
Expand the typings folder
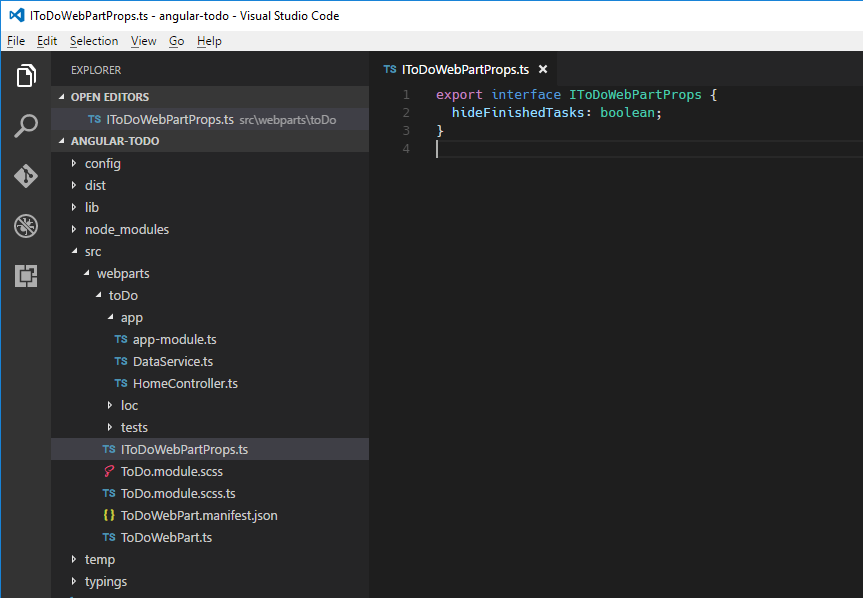(x=74, y=581)
